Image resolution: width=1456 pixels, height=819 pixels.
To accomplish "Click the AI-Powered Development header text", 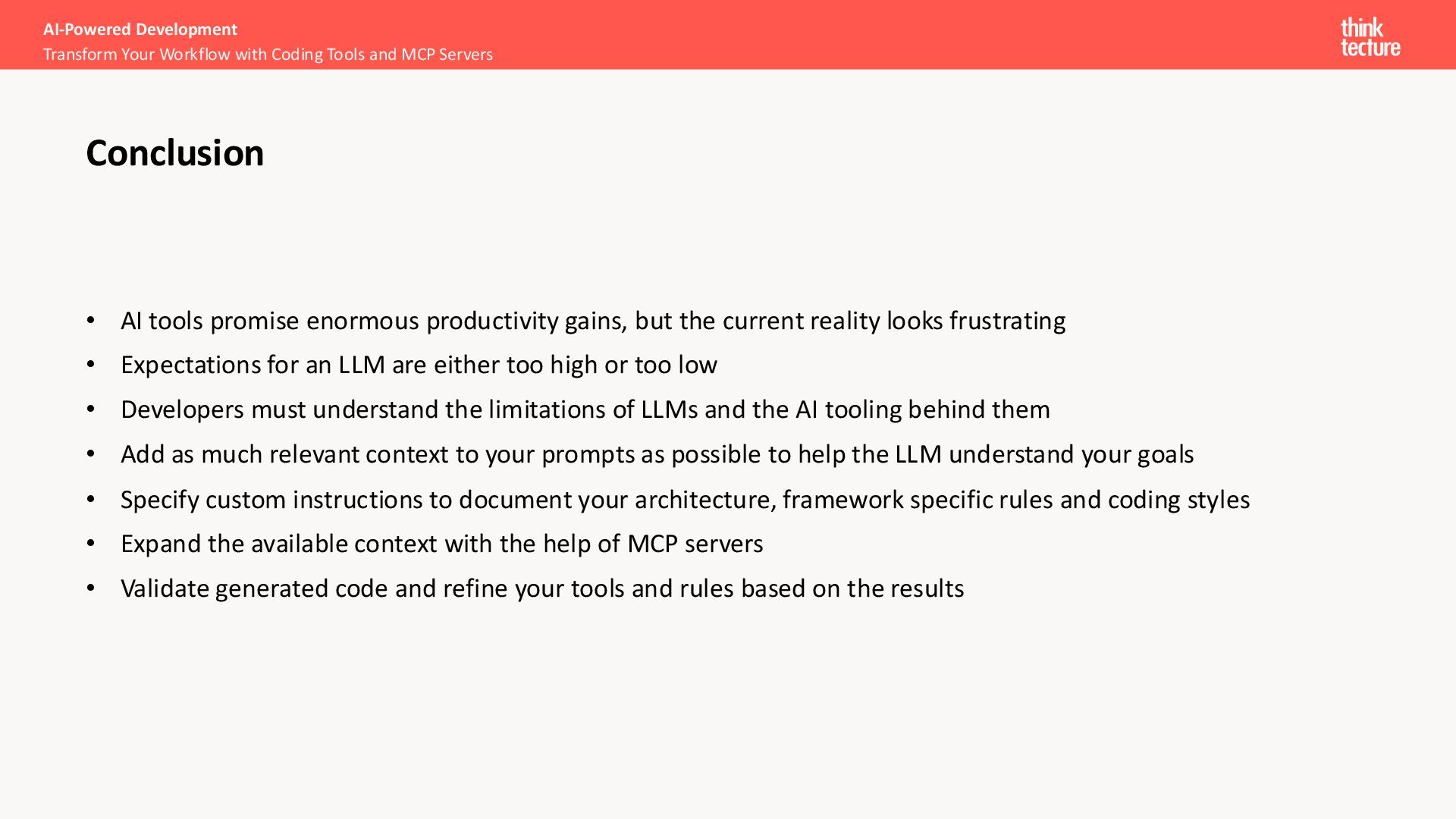I will (x=140, y=29).
